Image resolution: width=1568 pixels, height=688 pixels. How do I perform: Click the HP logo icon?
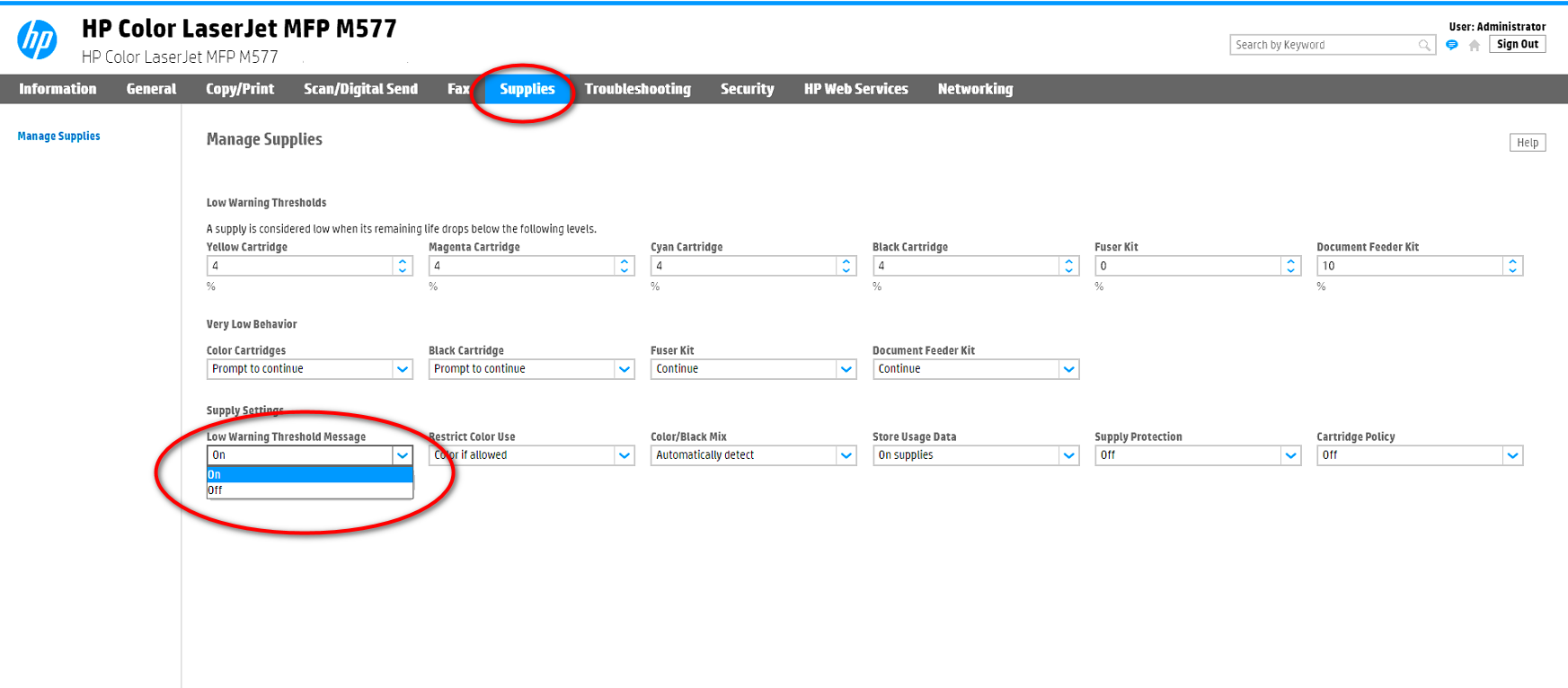point(38,40)
